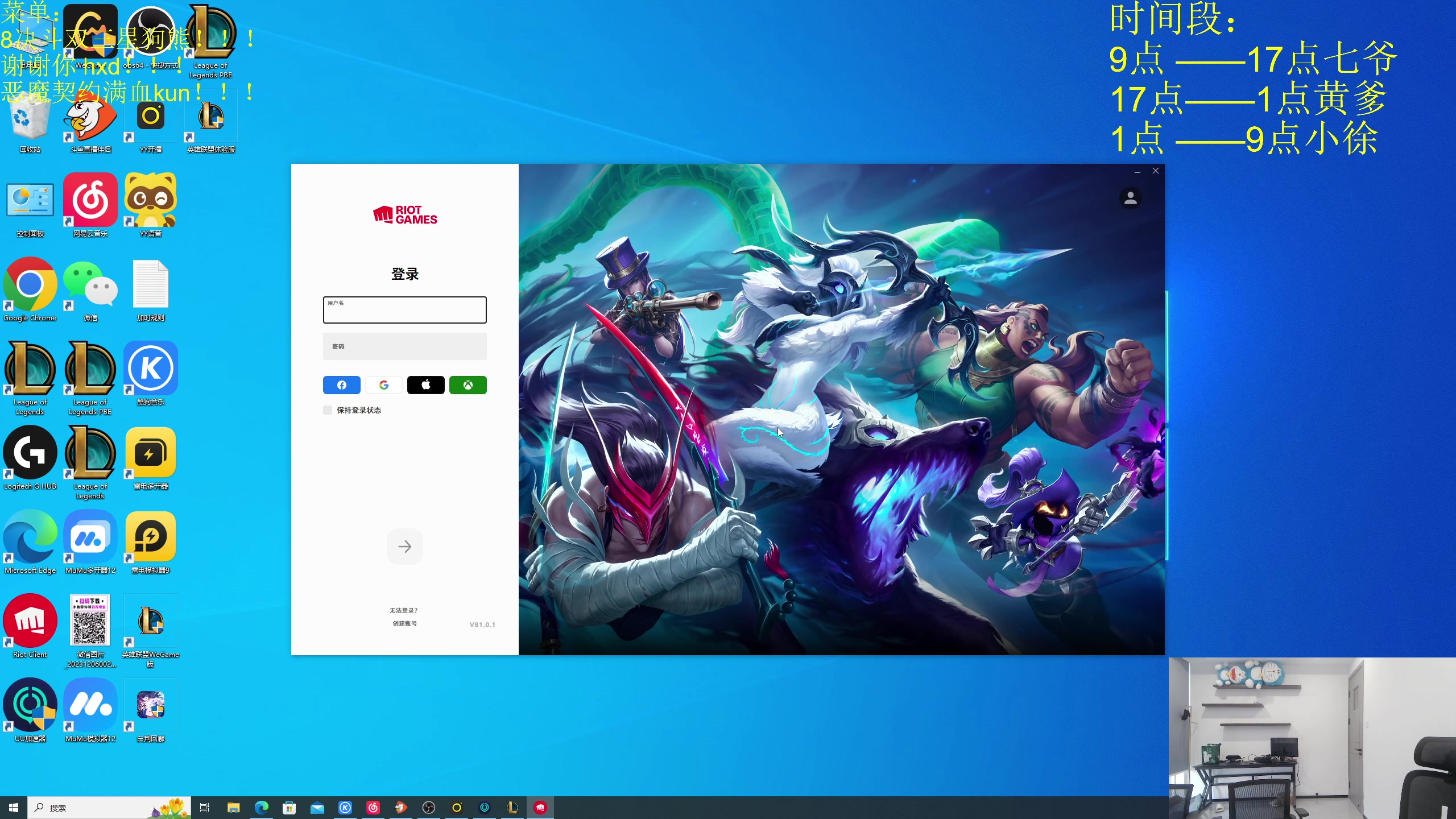Enable 保持登录状态 stay logged in checkbox
Image resolution: width=1456 pixels, height=819 pixels.
tap(327, 410)
